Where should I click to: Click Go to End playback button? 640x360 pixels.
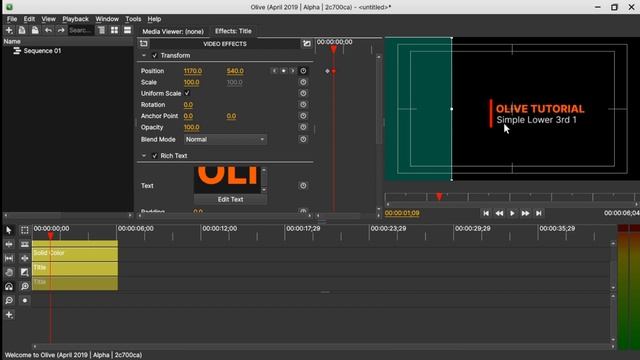point(539,213)
